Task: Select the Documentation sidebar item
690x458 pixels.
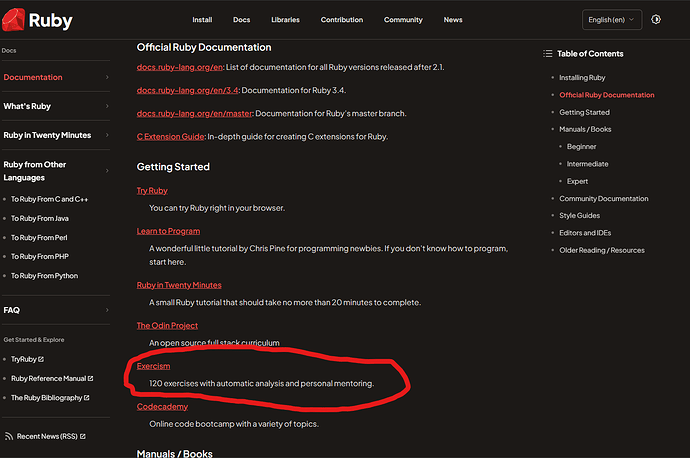Action: click(x=33, y=77)
